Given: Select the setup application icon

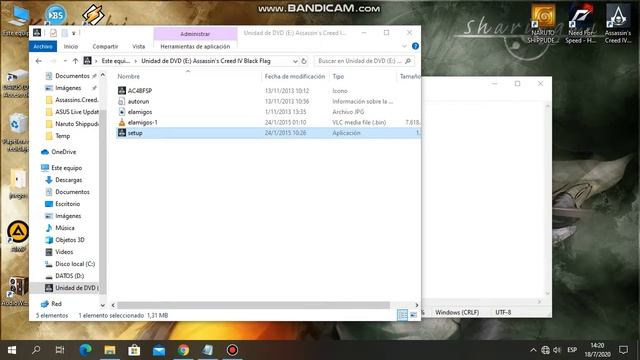Looking at the screenshot, I should [122, 133].
